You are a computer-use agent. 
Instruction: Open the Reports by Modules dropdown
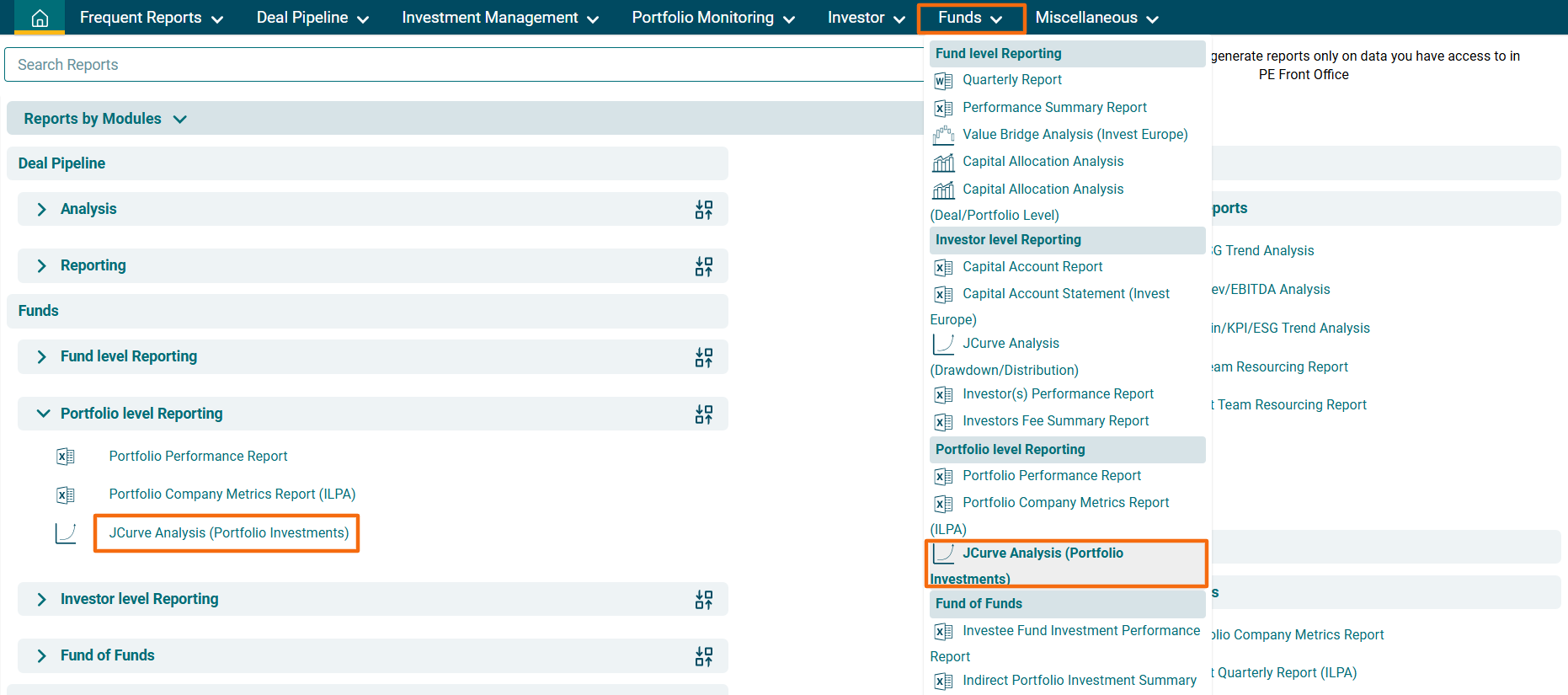105,119
